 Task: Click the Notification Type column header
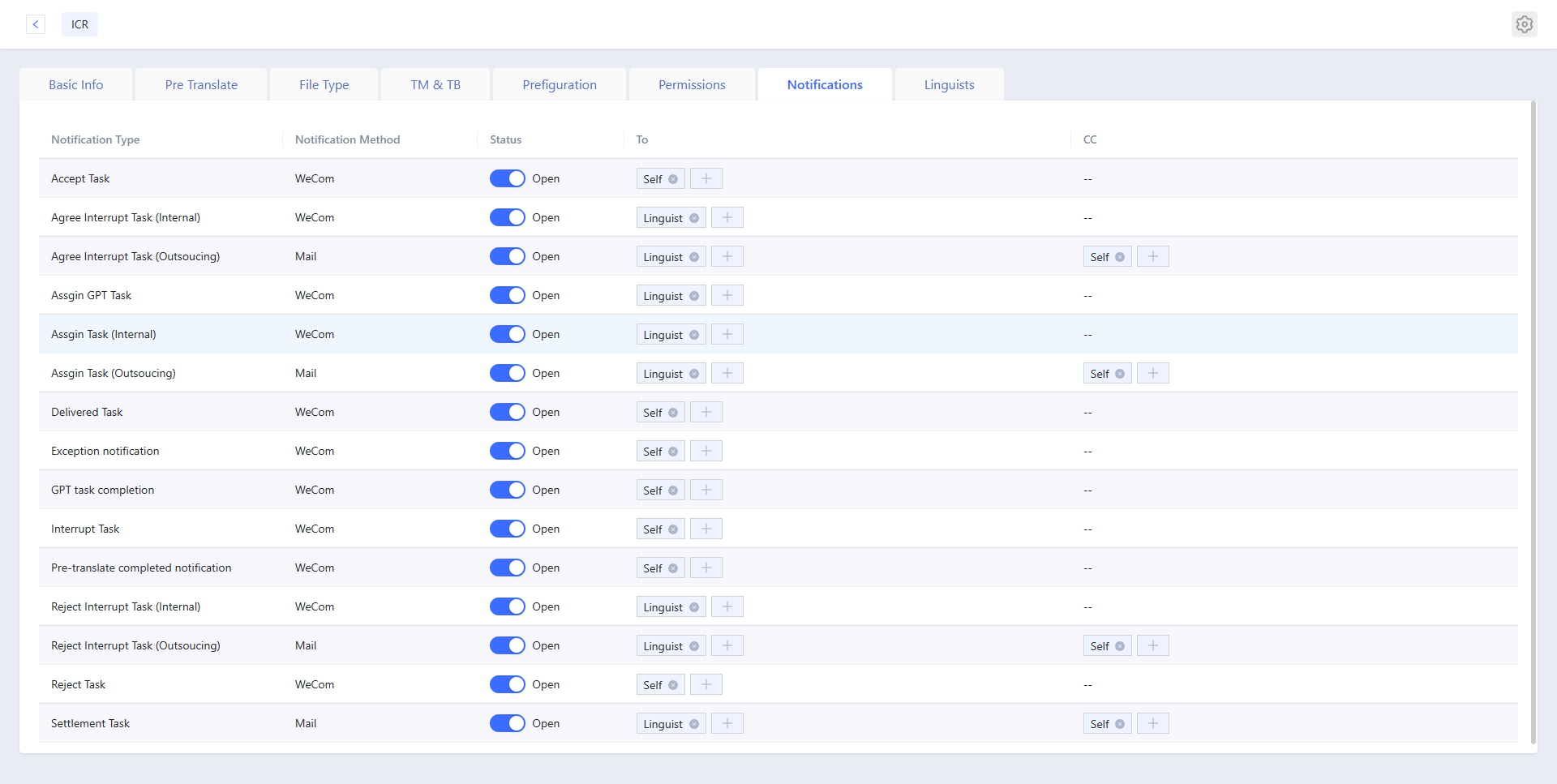coord(96,139)
